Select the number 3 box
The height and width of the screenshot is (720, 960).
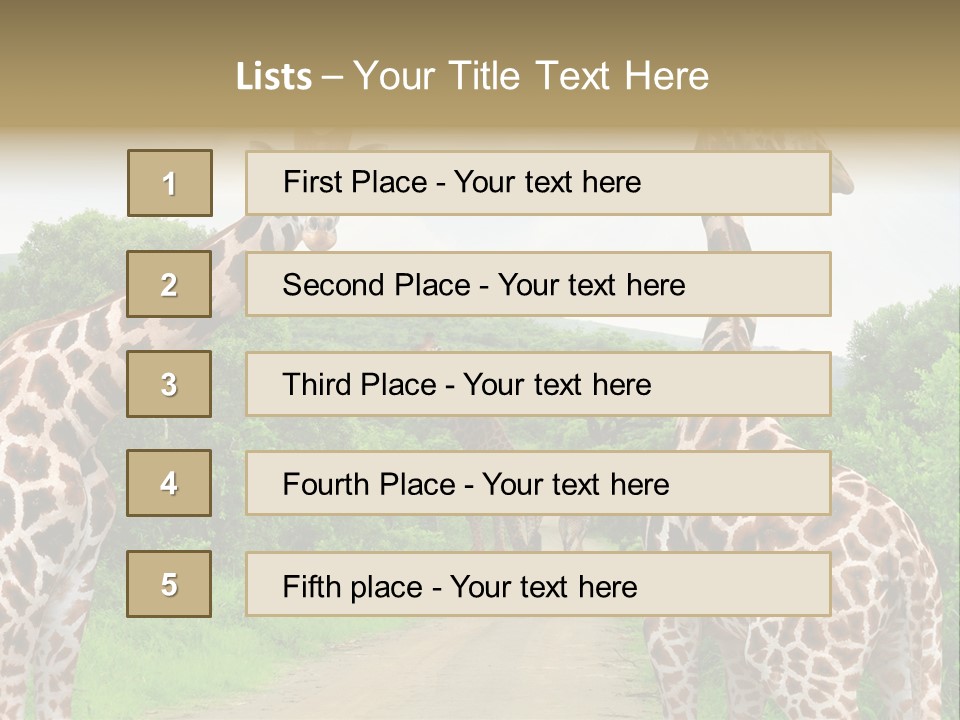(x=169, y=384)
